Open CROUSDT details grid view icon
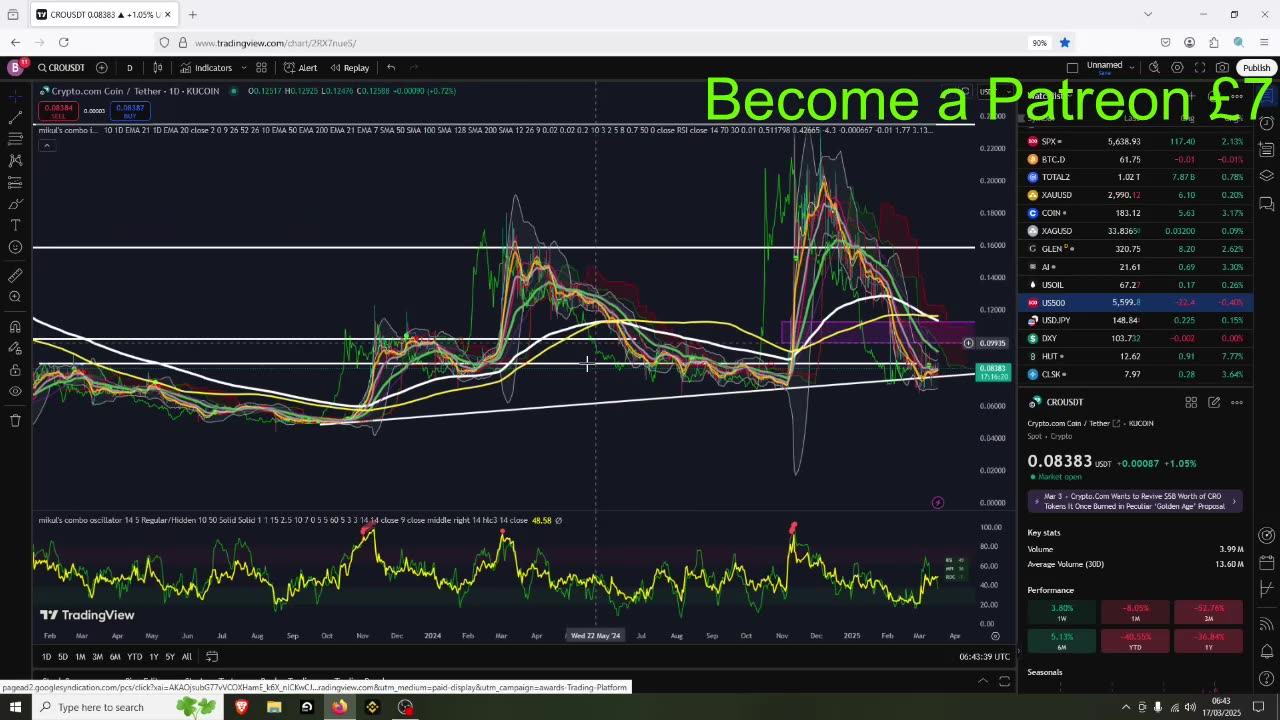 1191,402
